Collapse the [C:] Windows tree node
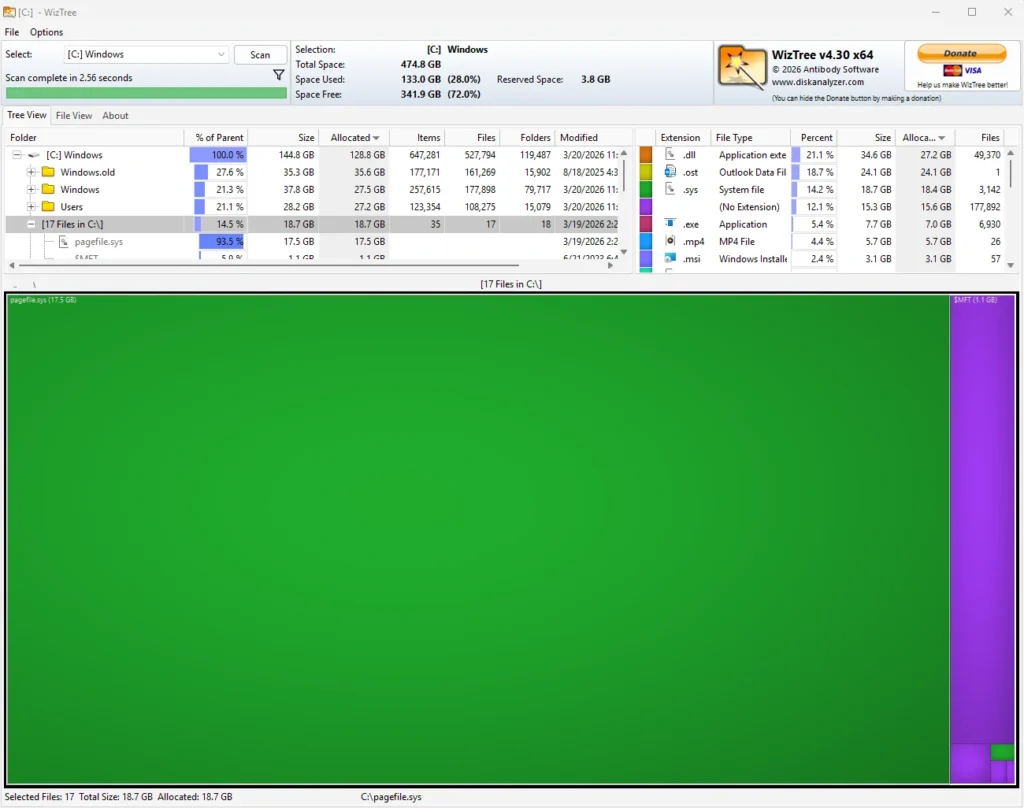 (x=15, y=155)
